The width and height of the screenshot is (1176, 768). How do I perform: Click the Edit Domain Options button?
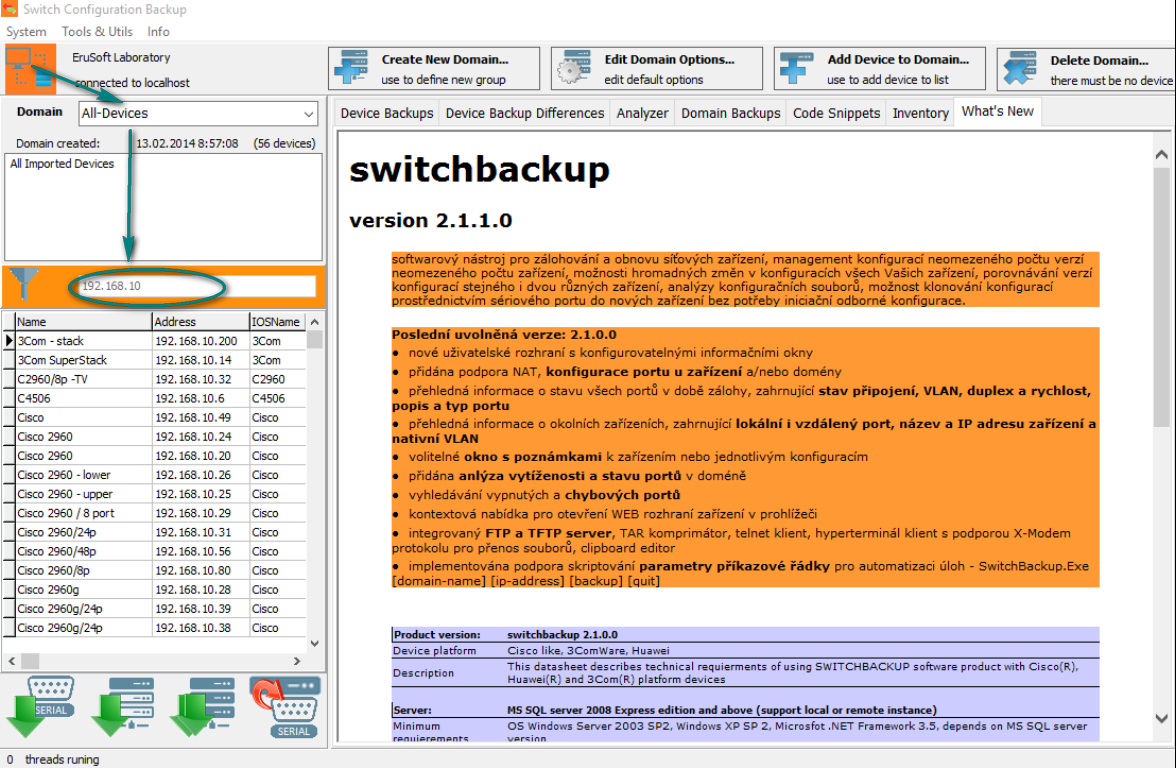click(657, 69)
